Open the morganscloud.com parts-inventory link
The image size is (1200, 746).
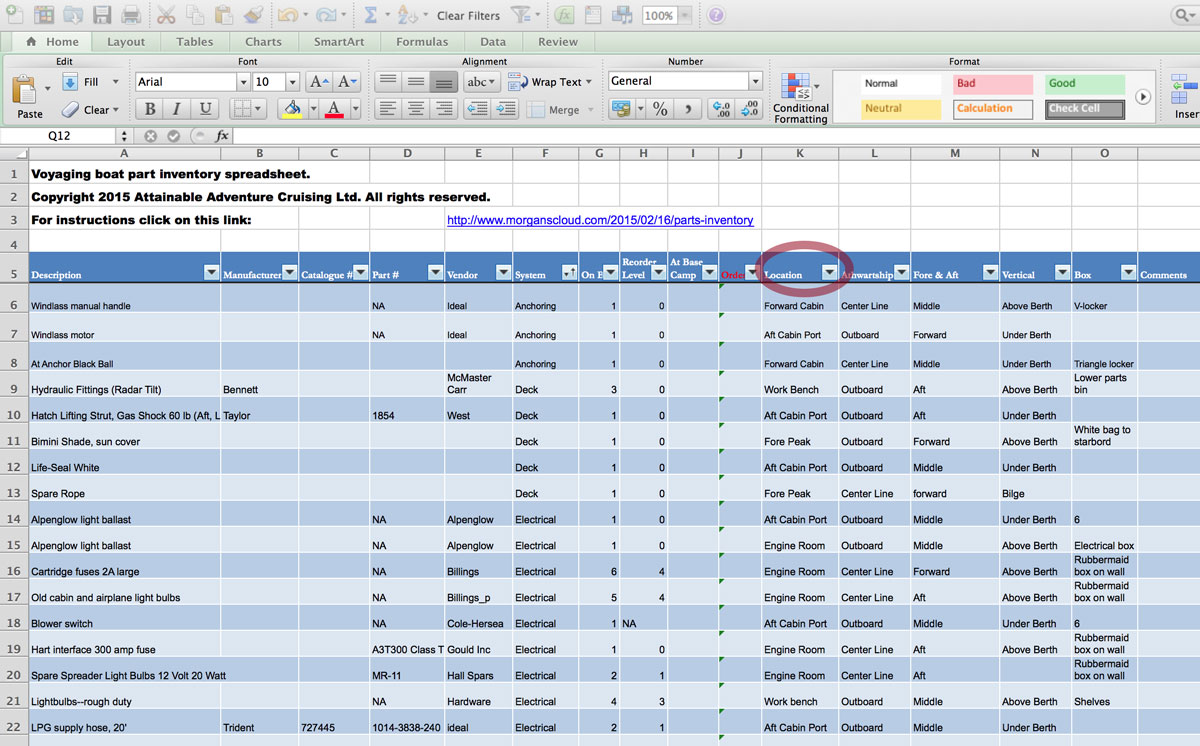click(600, 220)
